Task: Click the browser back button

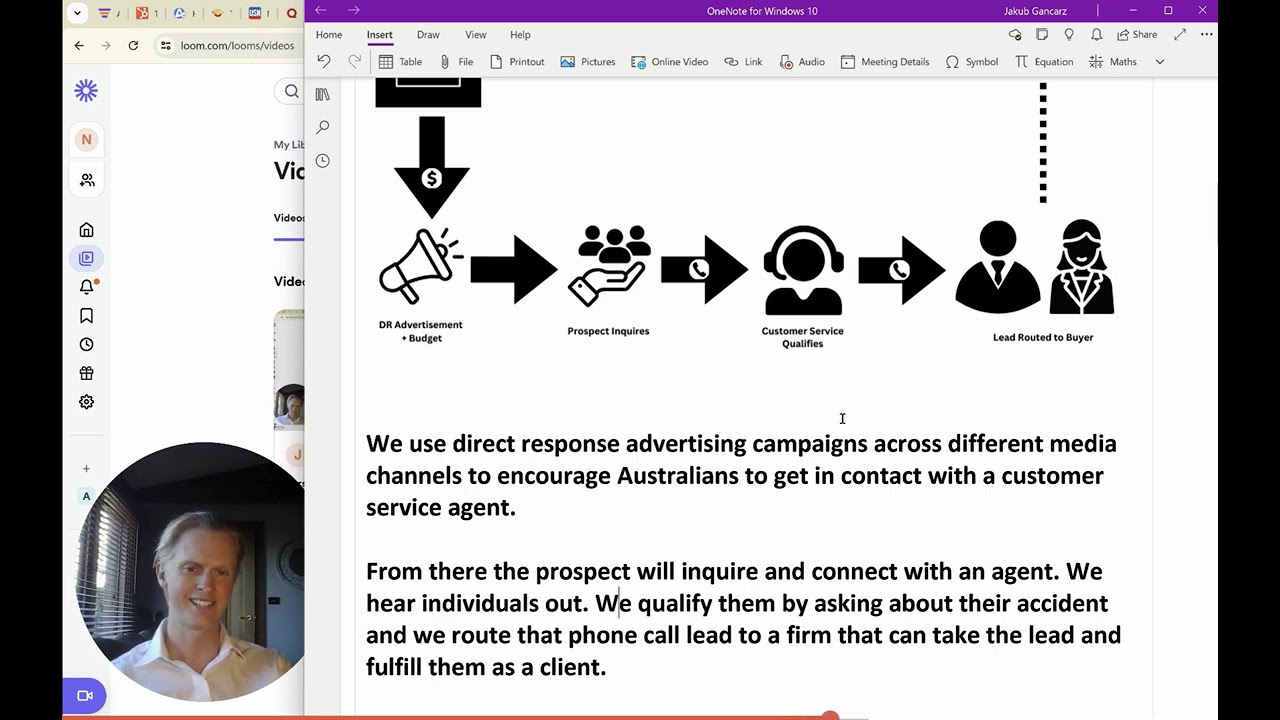Action: [x=79, y=45]
